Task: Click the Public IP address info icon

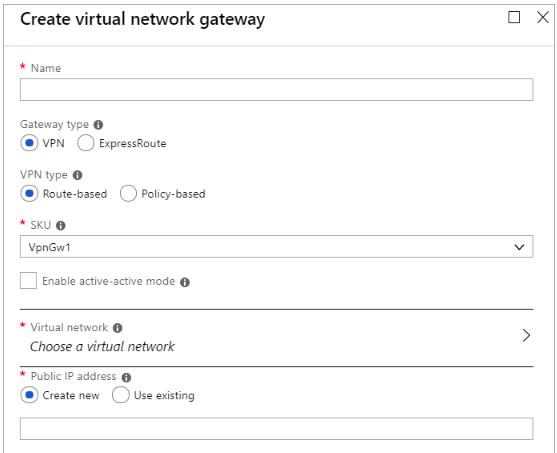Action: point(126,377)
